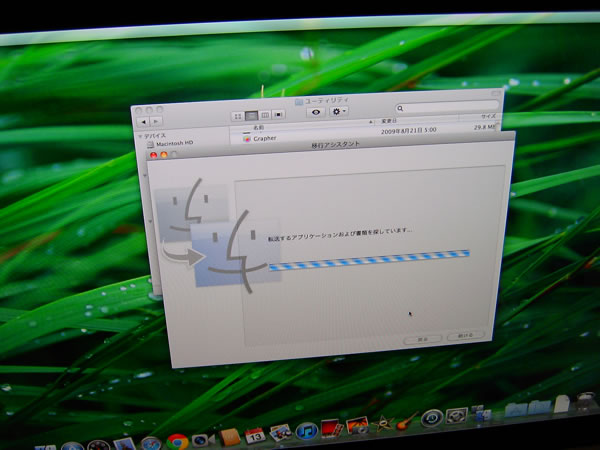
Task: Click the ユーティリティ Finder window title
Action: 326,100
